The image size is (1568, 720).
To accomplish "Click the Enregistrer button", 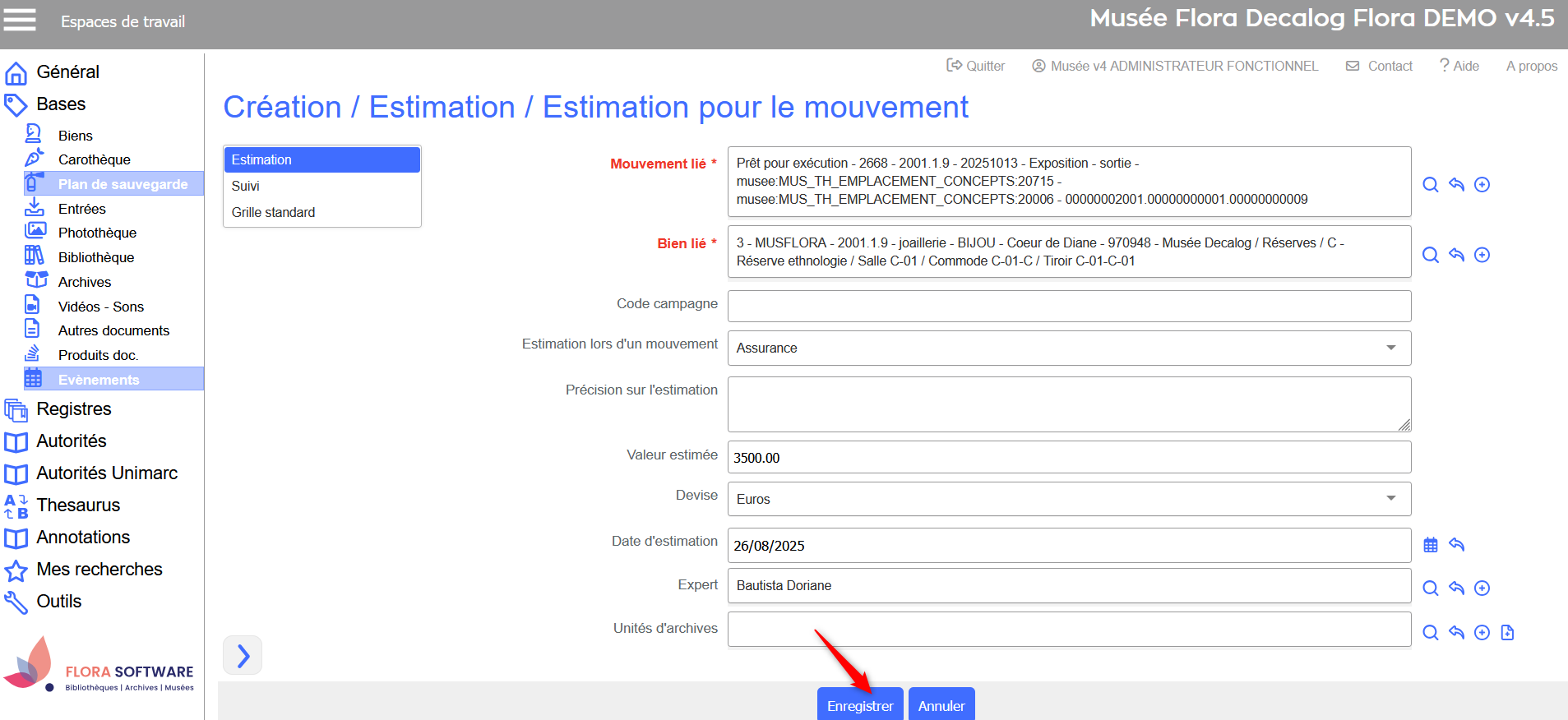I will click(x=860, y=705).
